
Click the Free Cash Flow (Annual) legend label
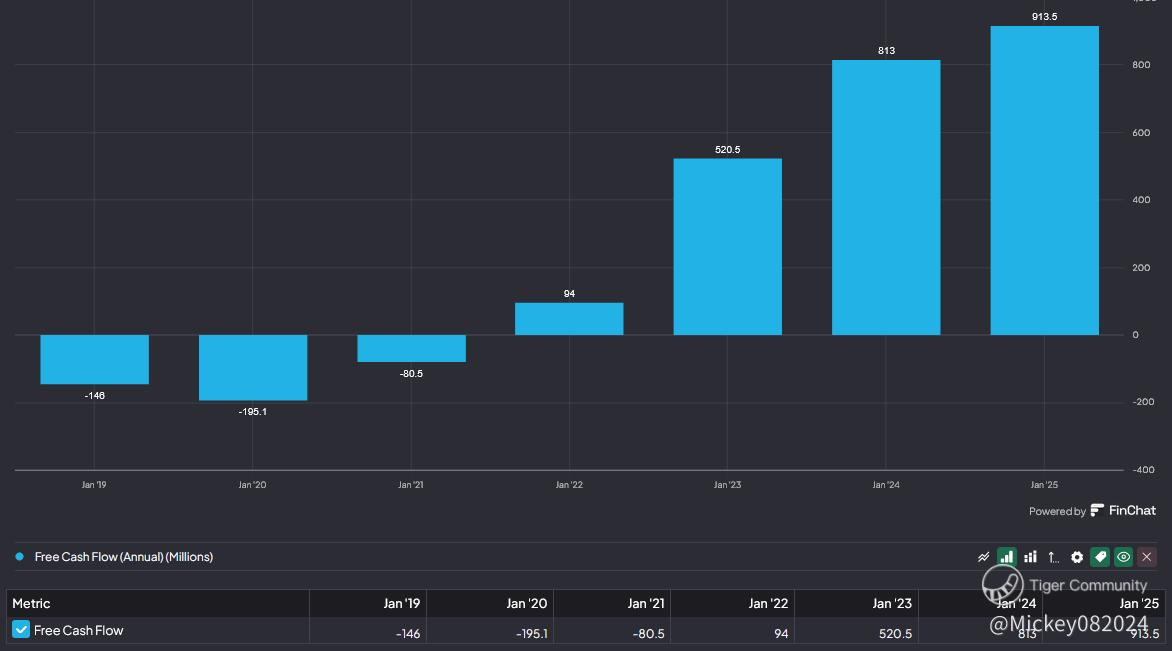tap(123, 557)
